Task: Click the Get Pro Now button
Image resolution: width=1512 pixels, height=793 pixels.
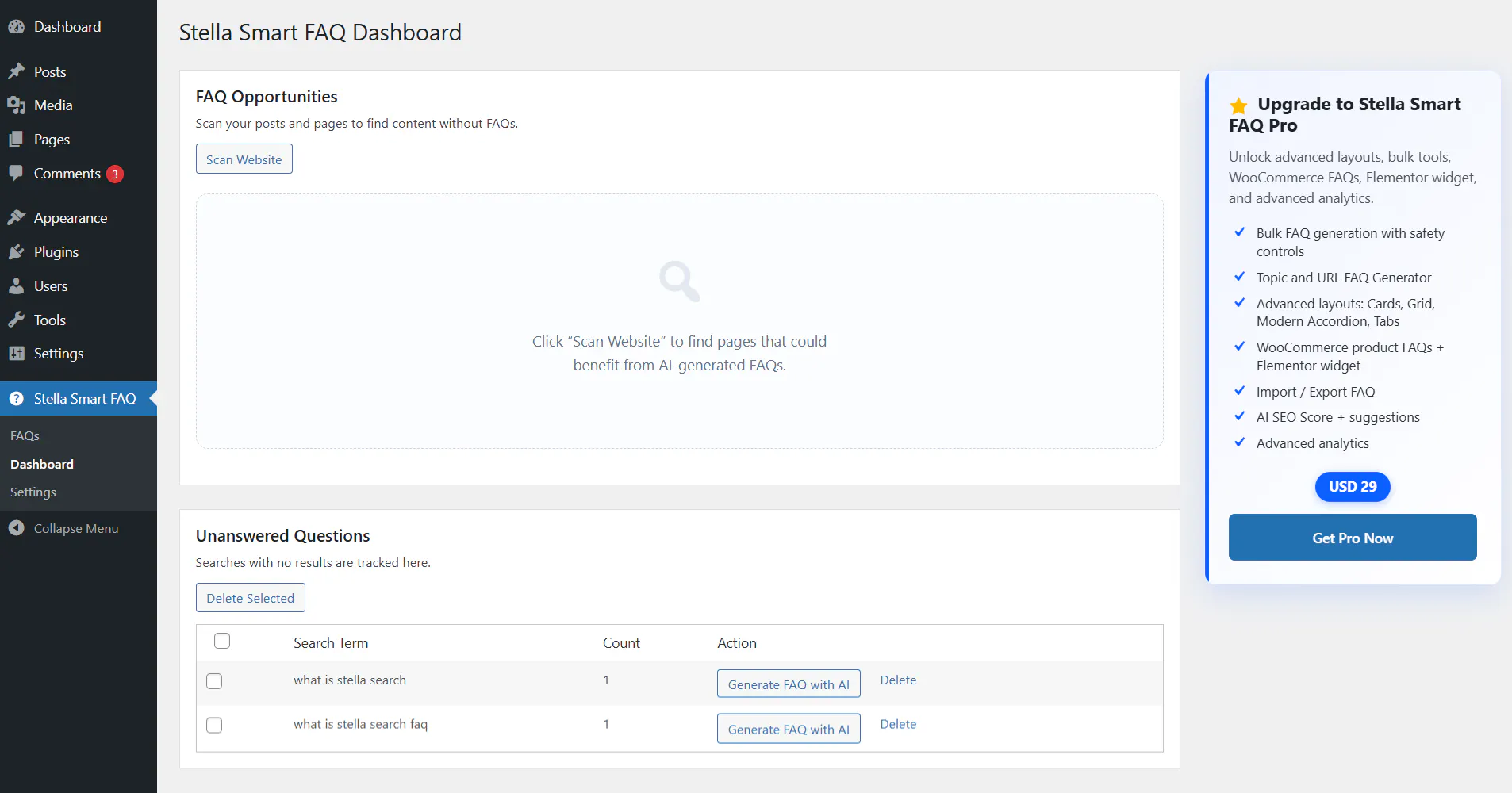Action: (1353, 537)
